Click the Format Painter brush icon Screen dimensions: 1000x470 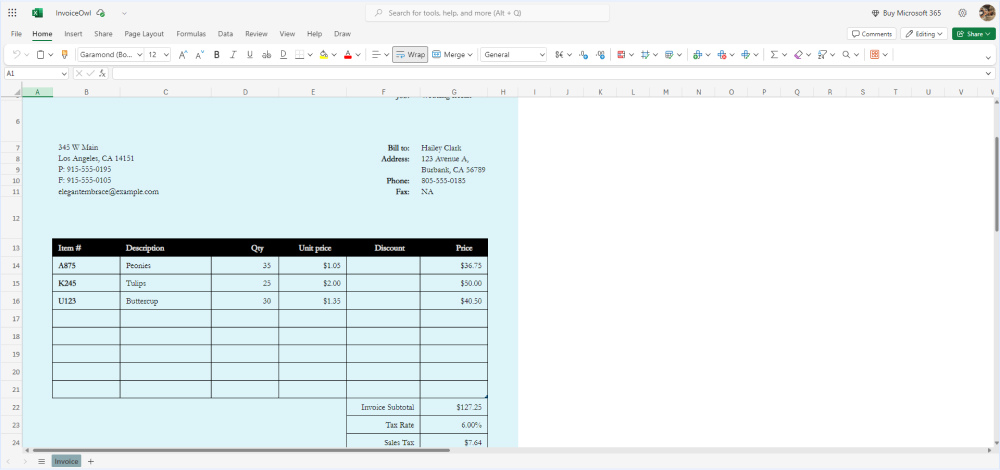pyautogui.click(x=64, y=55)
